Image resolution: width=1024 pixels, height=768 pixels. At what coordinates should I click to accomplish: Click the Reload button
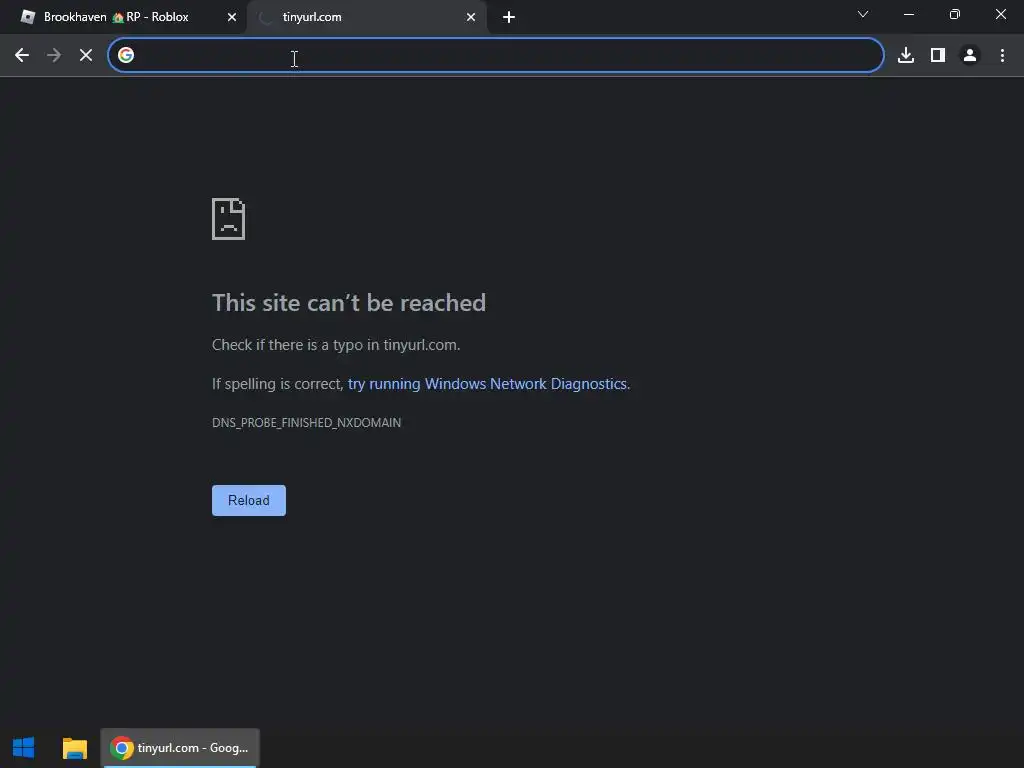tap(249, 500)
